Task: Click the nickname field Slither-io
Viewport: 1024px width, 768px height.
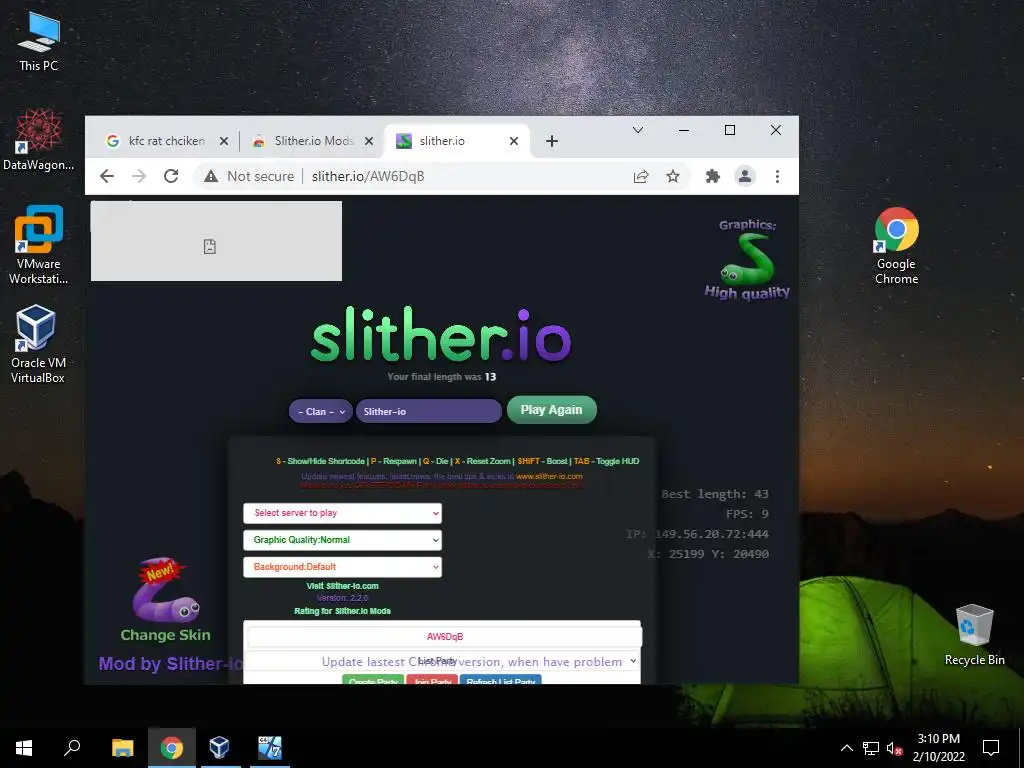Action: click(x=428, y=411)
